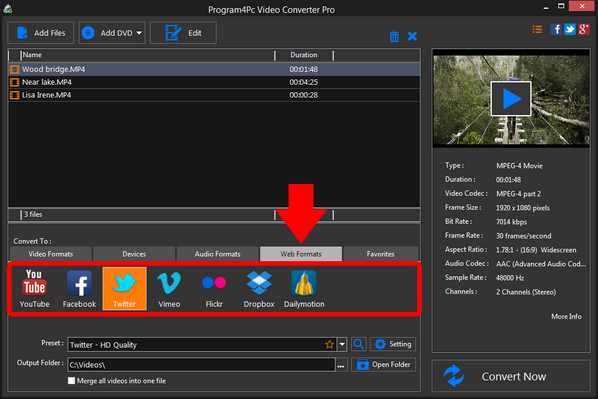
Task: Select the Facebook web format
Action: (79, 288)
